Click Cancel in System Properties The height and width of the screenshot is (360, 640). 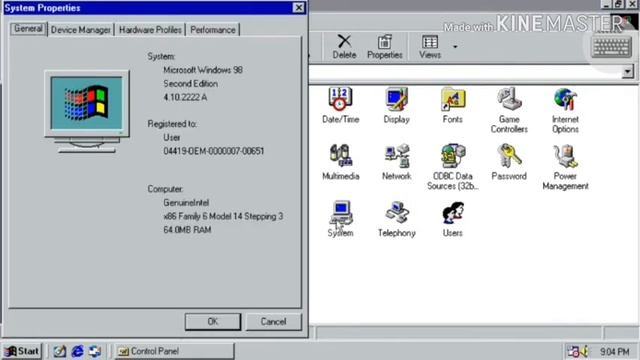pyautogui.click(x=273, y=322)
